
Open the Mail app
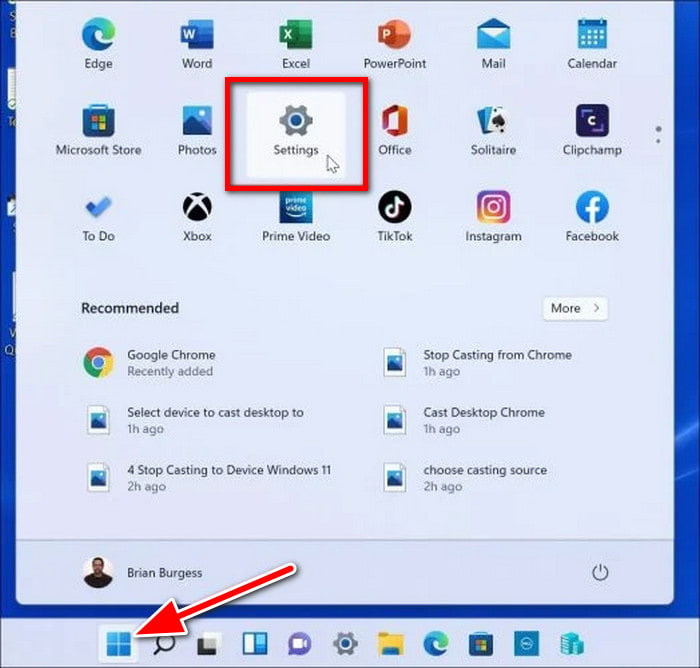coord(493,44)
